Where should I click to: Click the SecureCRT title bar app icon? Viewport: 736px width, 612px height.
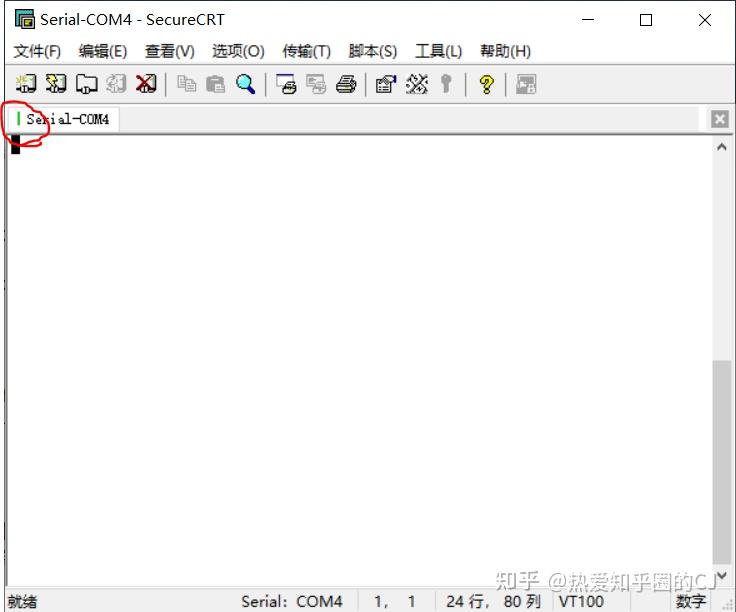24,19
